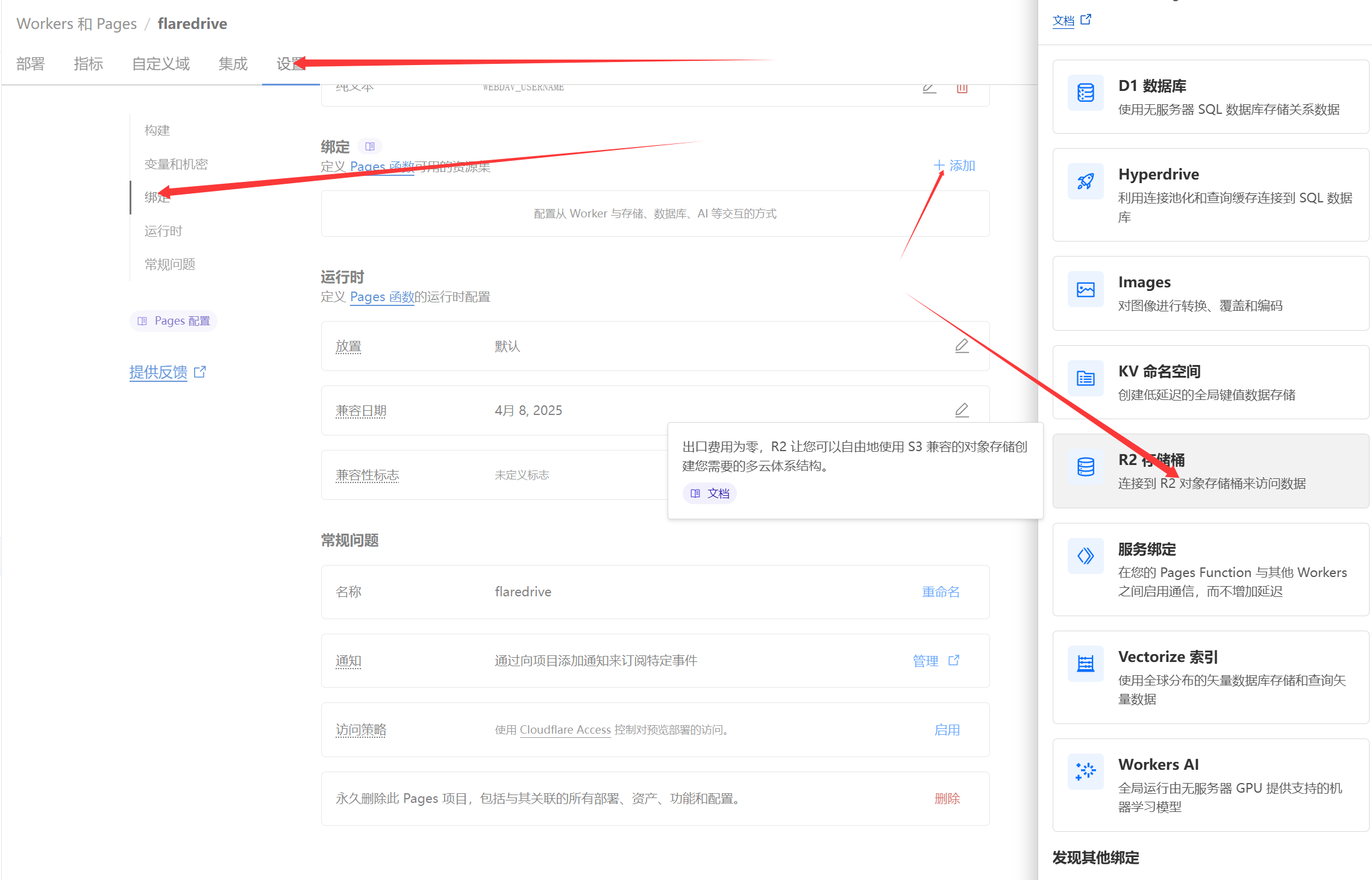Open external icon beside 管理 link
This screenshot has height=880, width=1372.
coord(954,661)
